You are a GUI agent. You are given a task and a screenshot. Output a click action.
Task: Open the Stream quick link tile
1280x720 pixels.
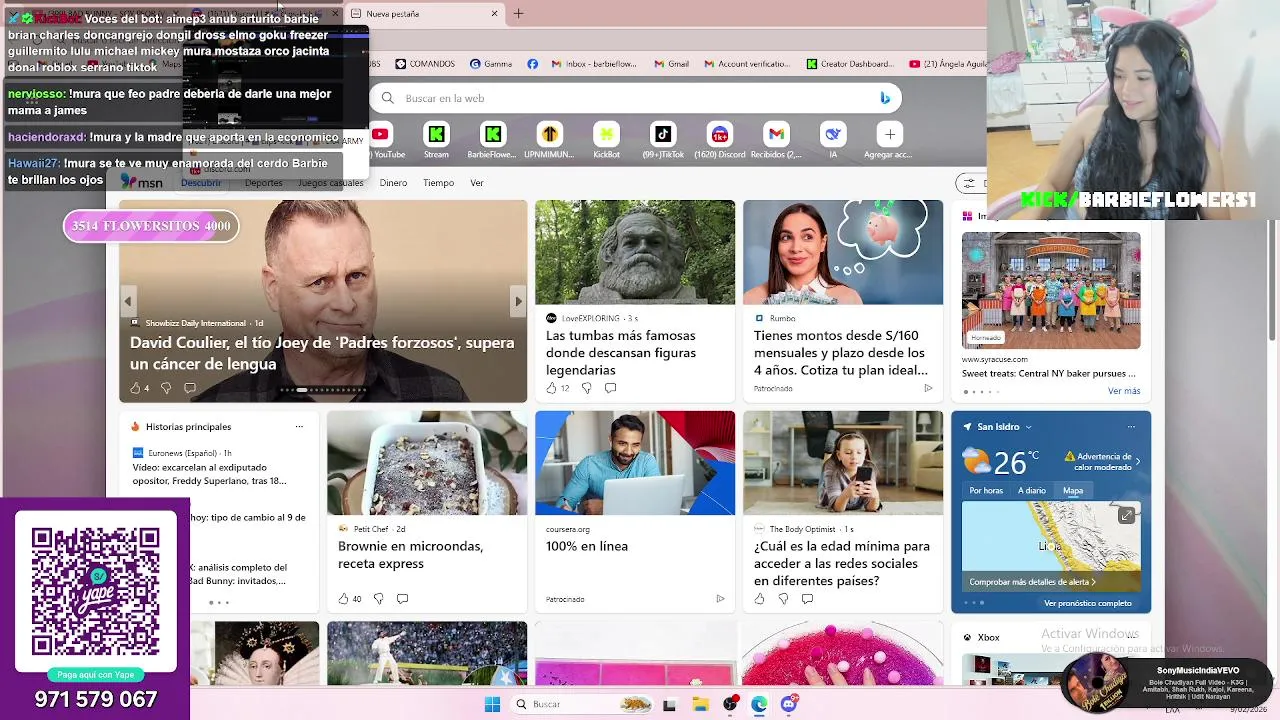(x=436, y=141)
